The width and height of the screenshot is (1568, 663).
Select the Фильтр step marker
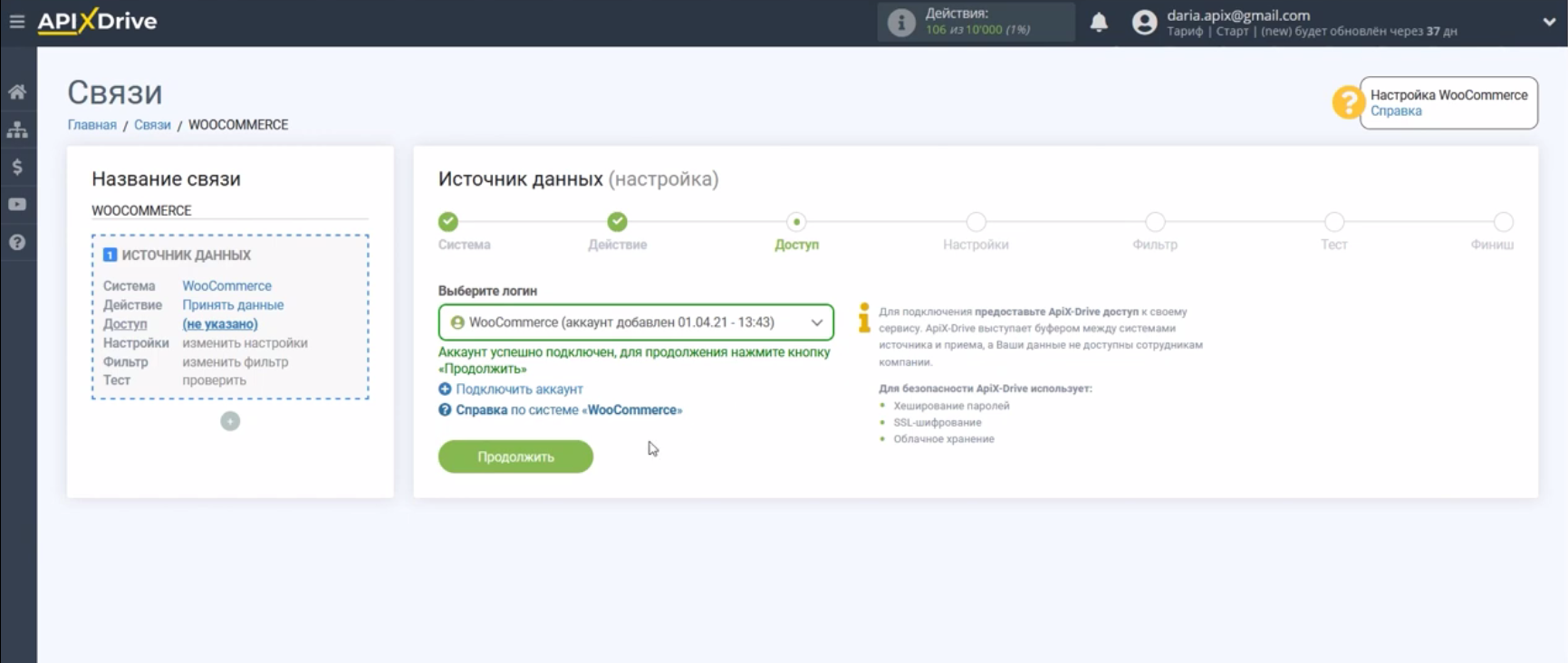click(x=1155, y=222)
